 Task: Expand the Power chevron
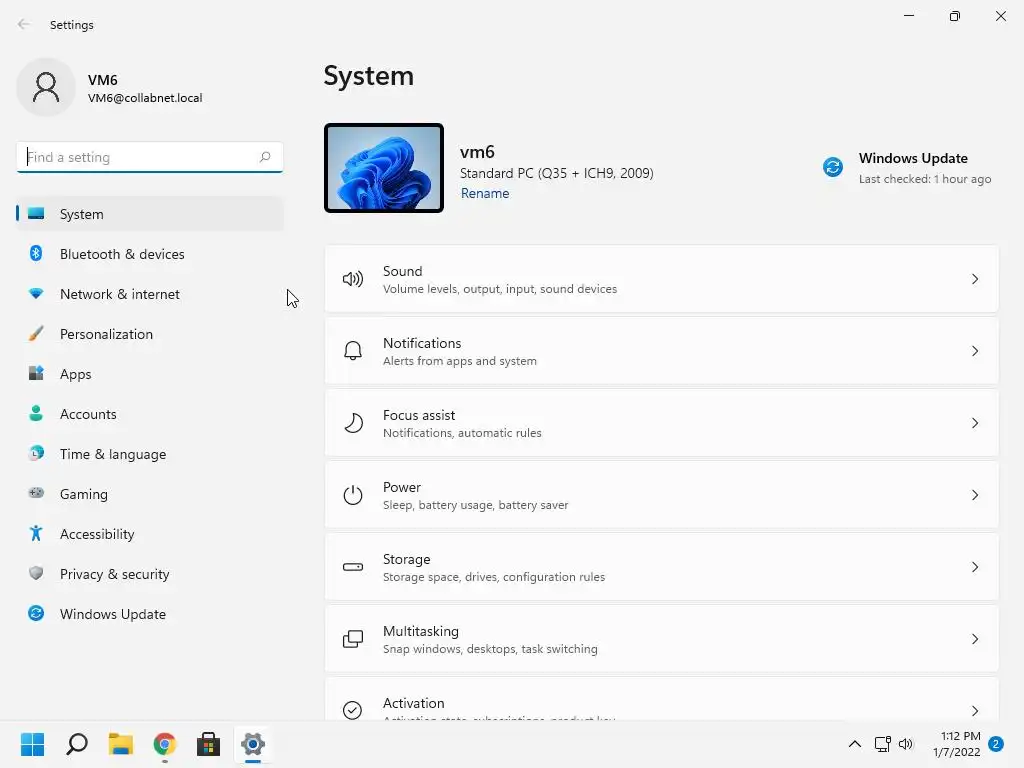point(974,495)
